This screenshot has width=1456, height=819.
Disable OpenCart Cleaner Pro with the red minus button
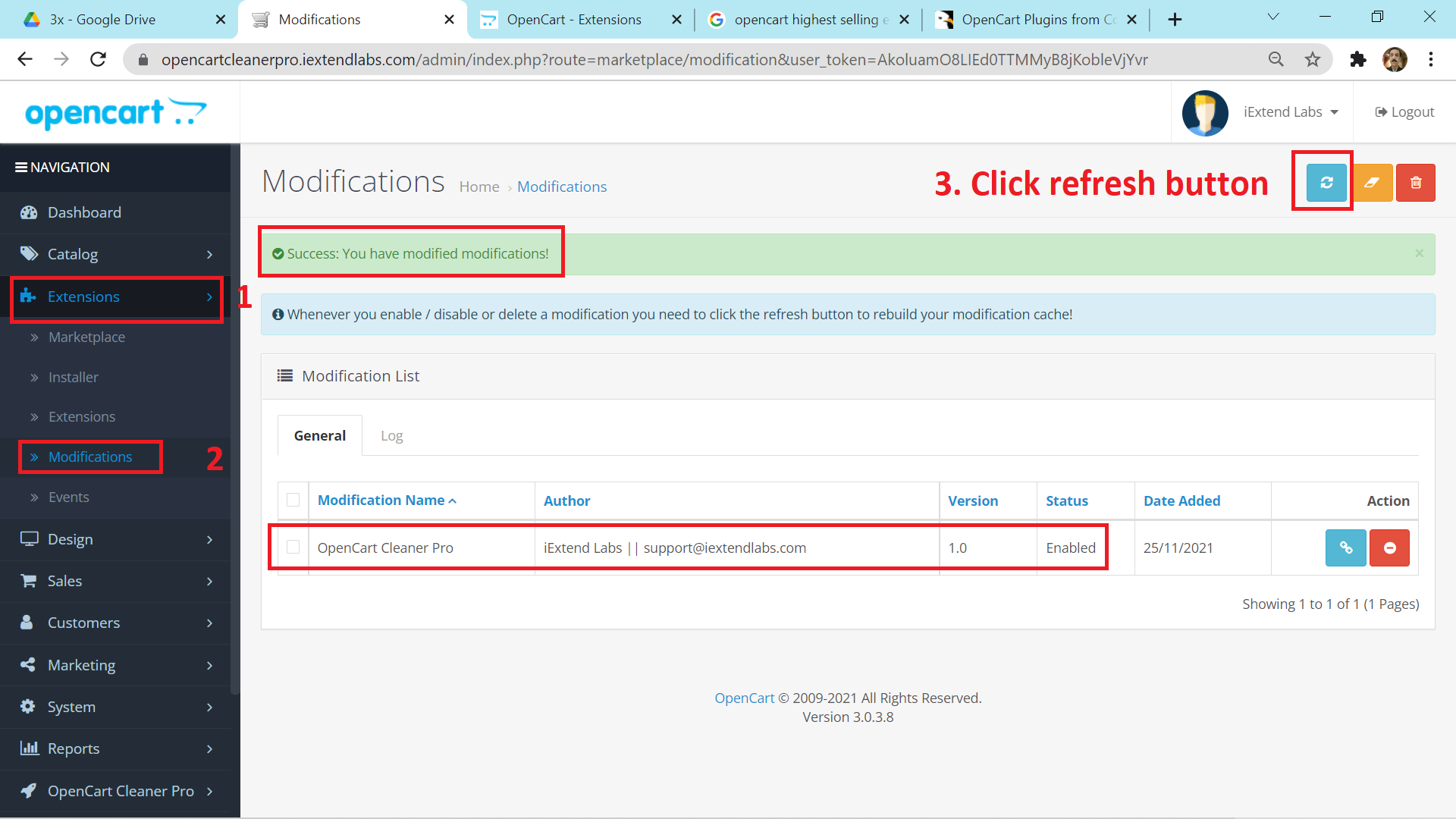tap(1389, 548)
